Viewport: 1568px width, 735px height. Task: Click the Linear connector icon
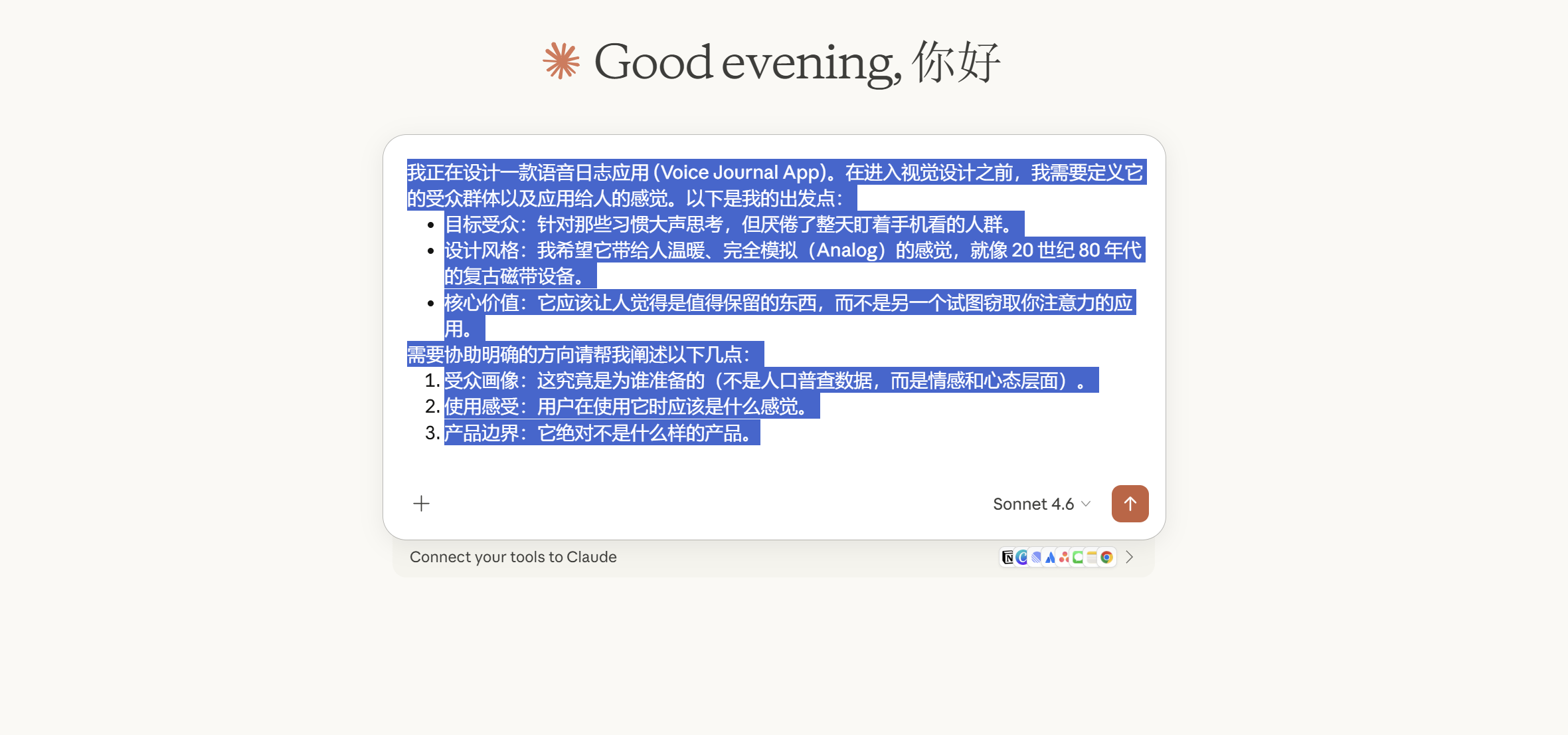click(x=1036, y=557)
